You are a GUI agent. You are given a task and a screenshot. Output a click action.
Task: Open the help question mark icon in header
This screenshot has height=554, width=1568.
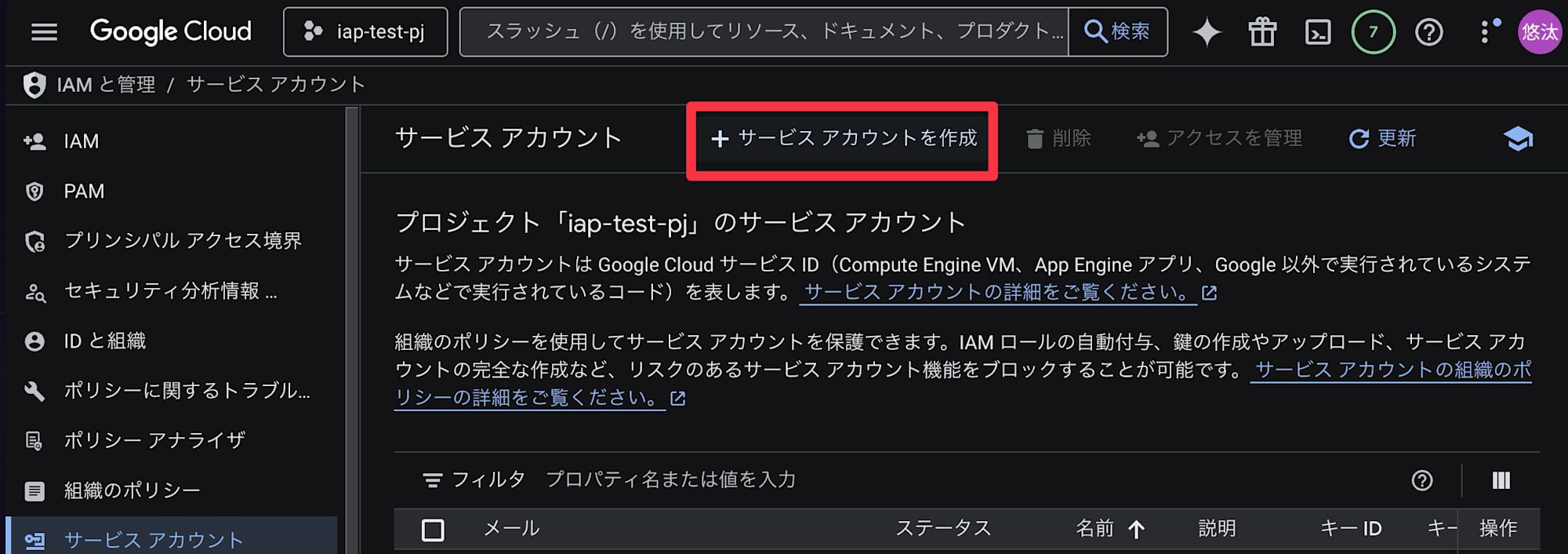click(1428, 32)
